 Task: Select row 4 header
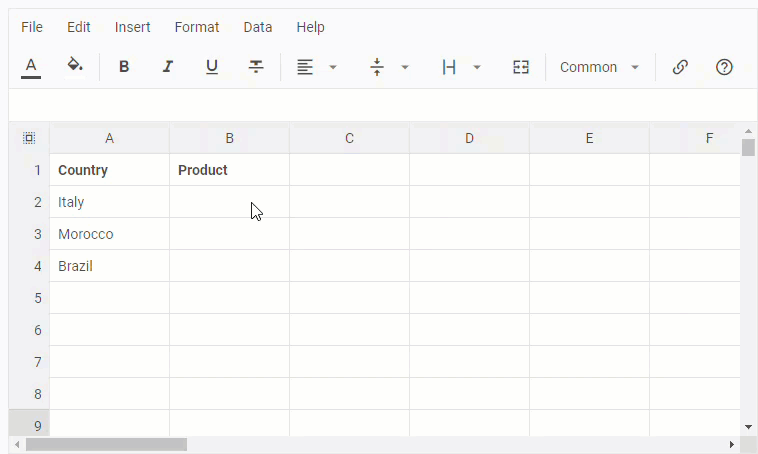(29, 265)
